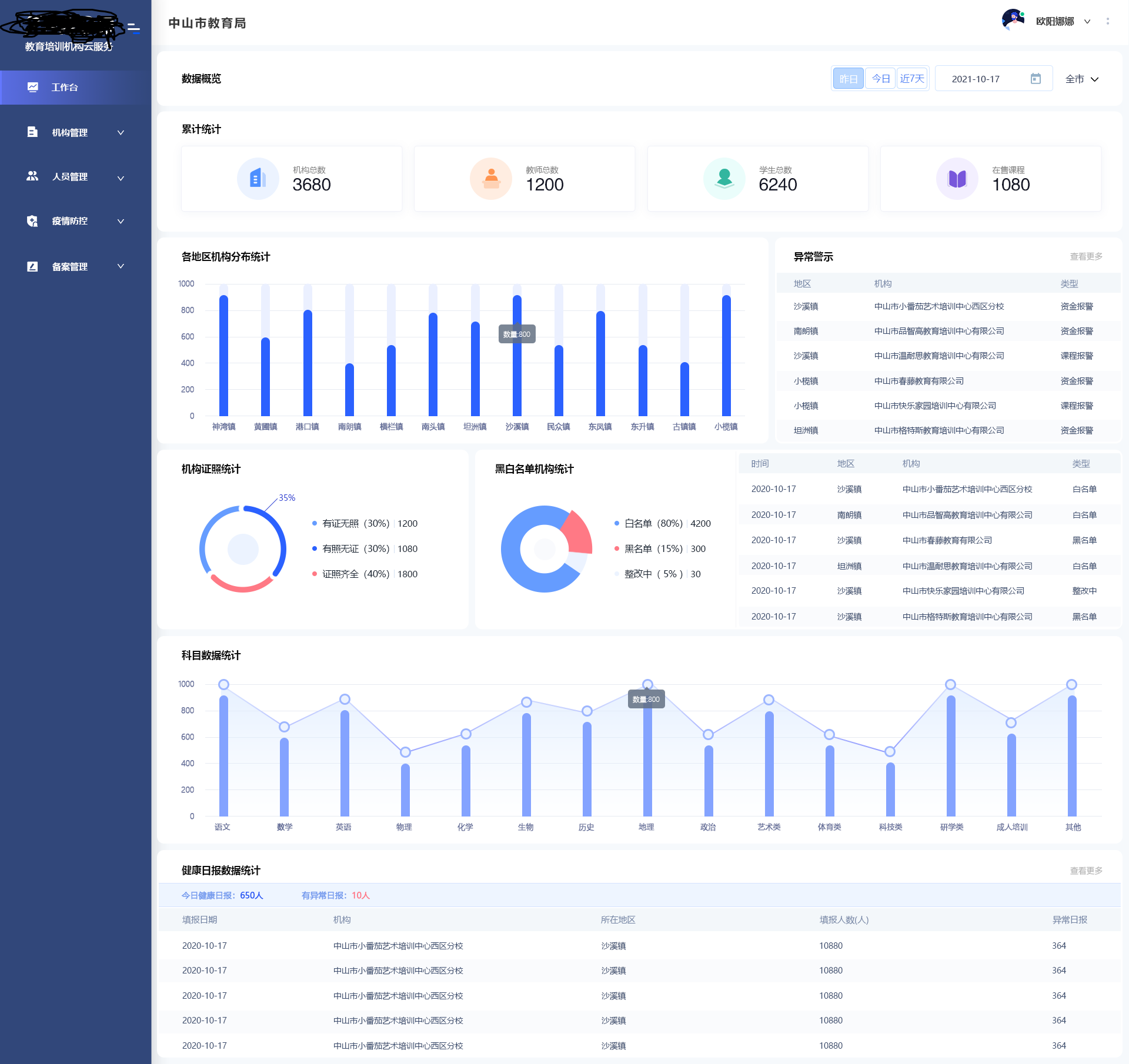Click the 有证无照 legend color dot
The width and height of the screenshot is (1129, 1064).
315,523
